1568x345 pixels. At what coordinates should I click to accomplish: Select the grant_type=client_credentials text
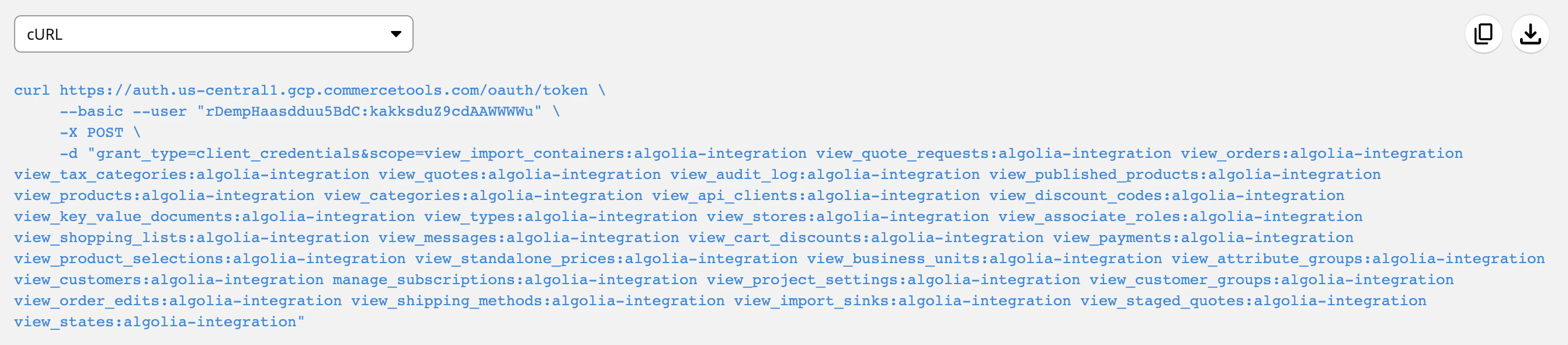coord(237,153)
